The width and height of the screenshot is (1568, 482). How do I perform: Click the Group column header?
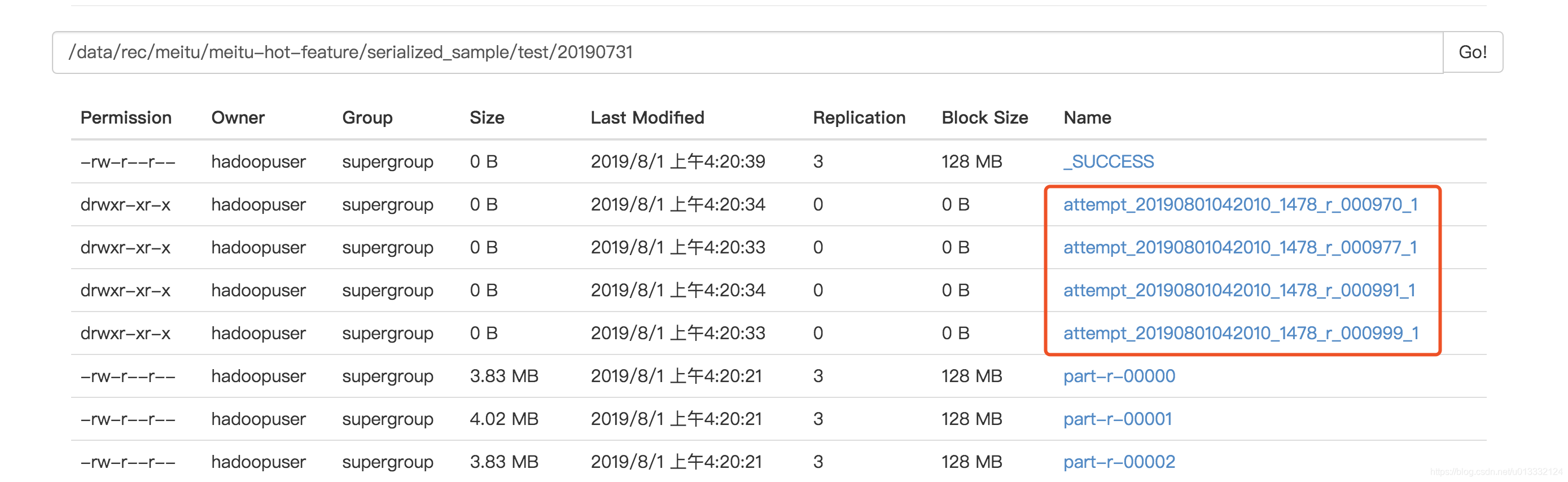[367, 117]
